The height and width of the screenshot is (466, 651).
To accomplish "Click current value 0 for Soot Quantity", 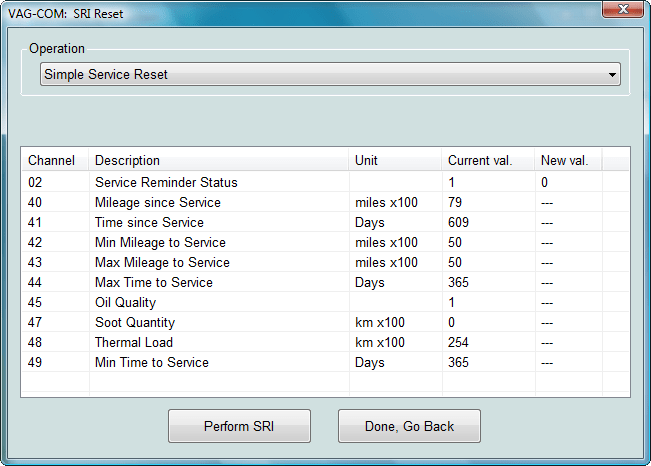I will [452, 322].
